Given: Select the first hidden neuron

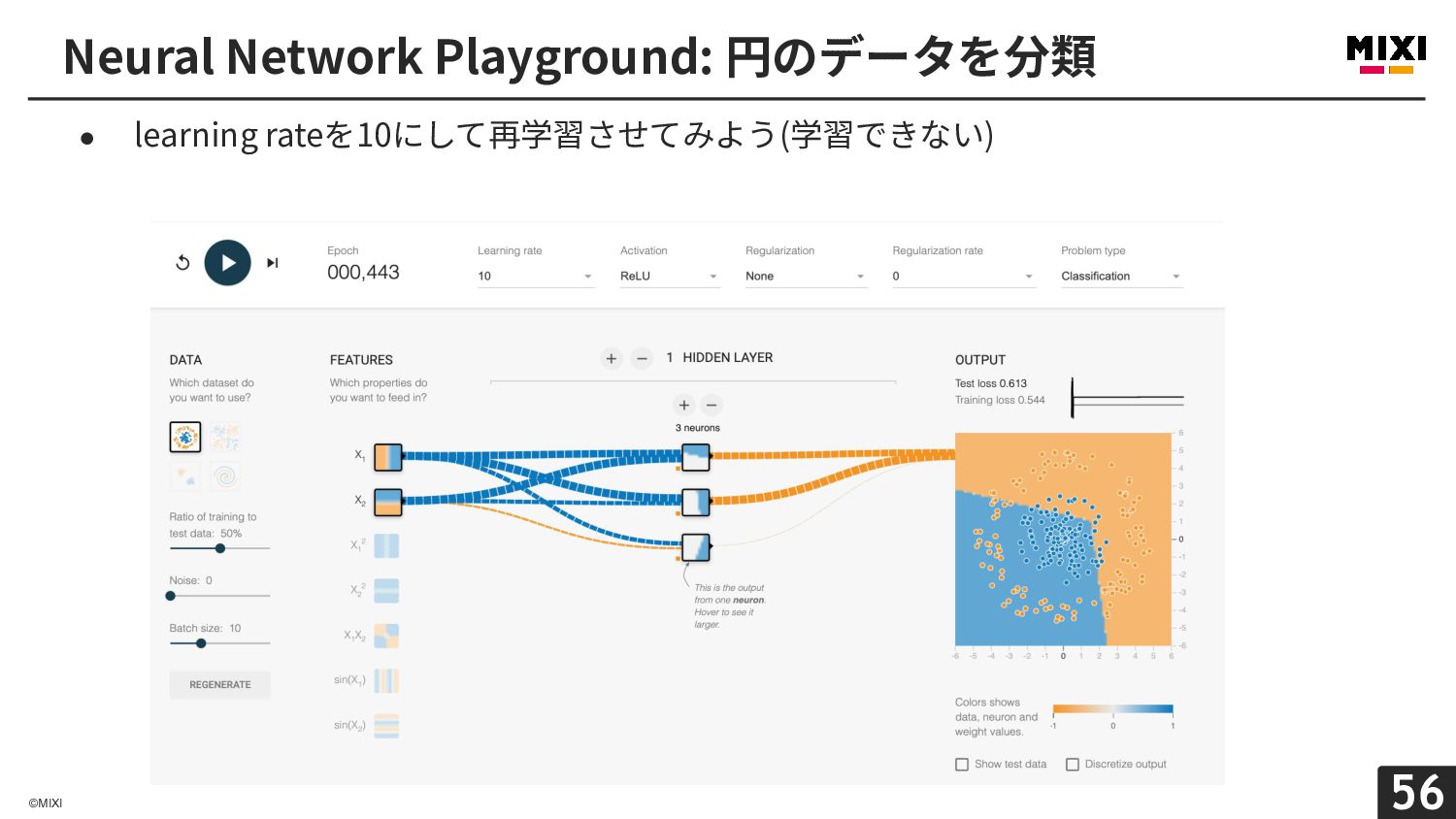Looking at the screenshot, I should tap(696, 457).
